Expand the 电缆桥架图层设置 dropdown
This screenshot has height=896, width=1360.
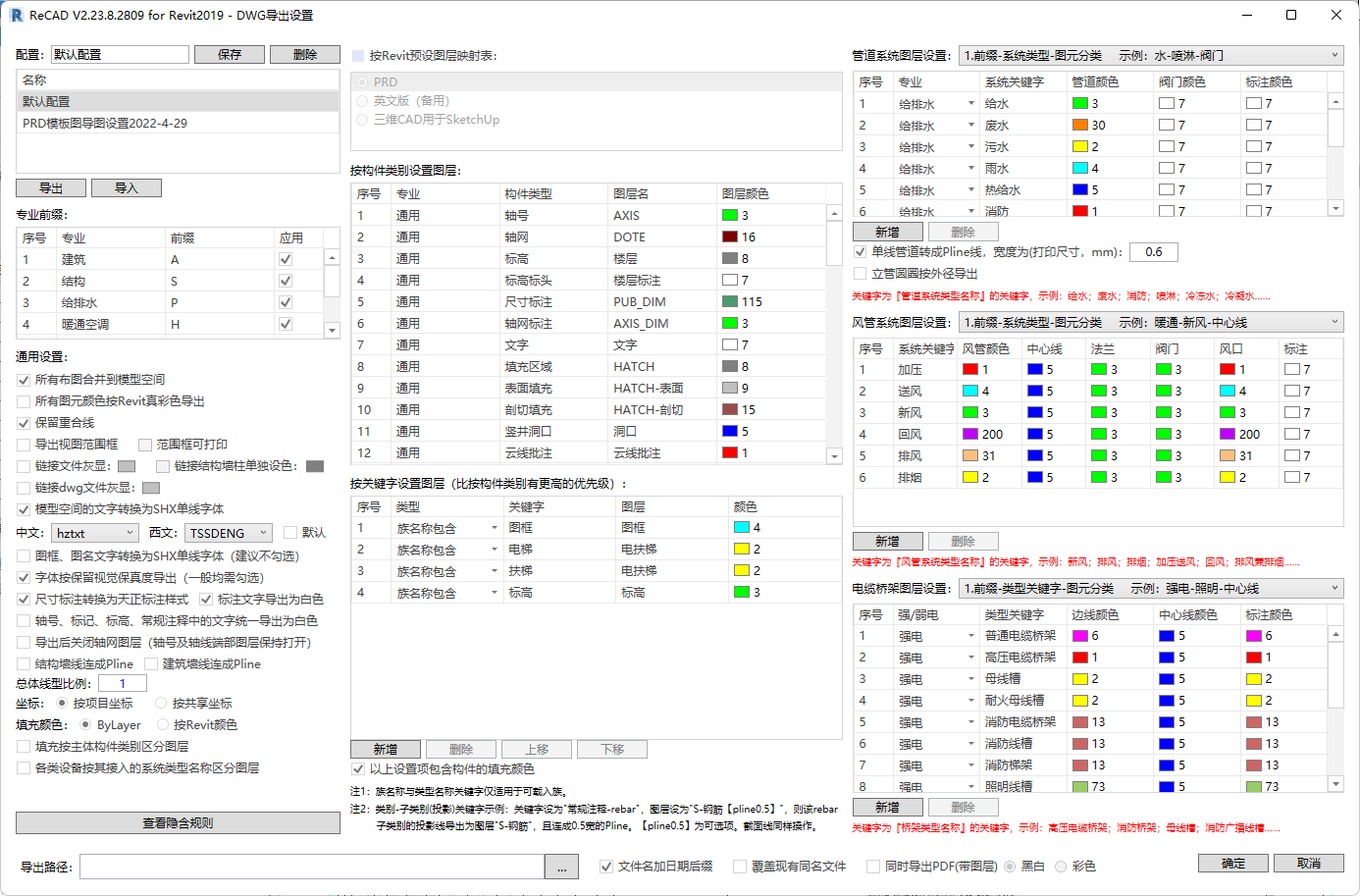pos(1150,589)
